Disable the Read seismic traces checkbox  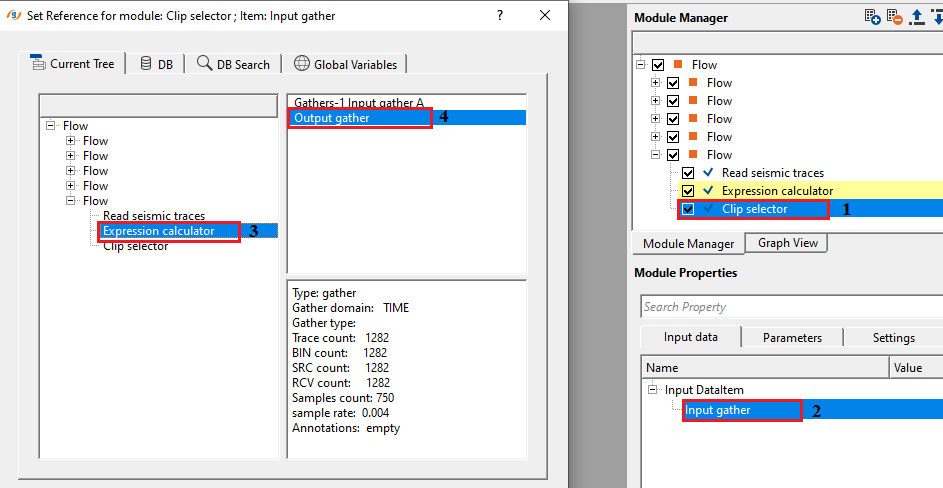tap(688, 173)
